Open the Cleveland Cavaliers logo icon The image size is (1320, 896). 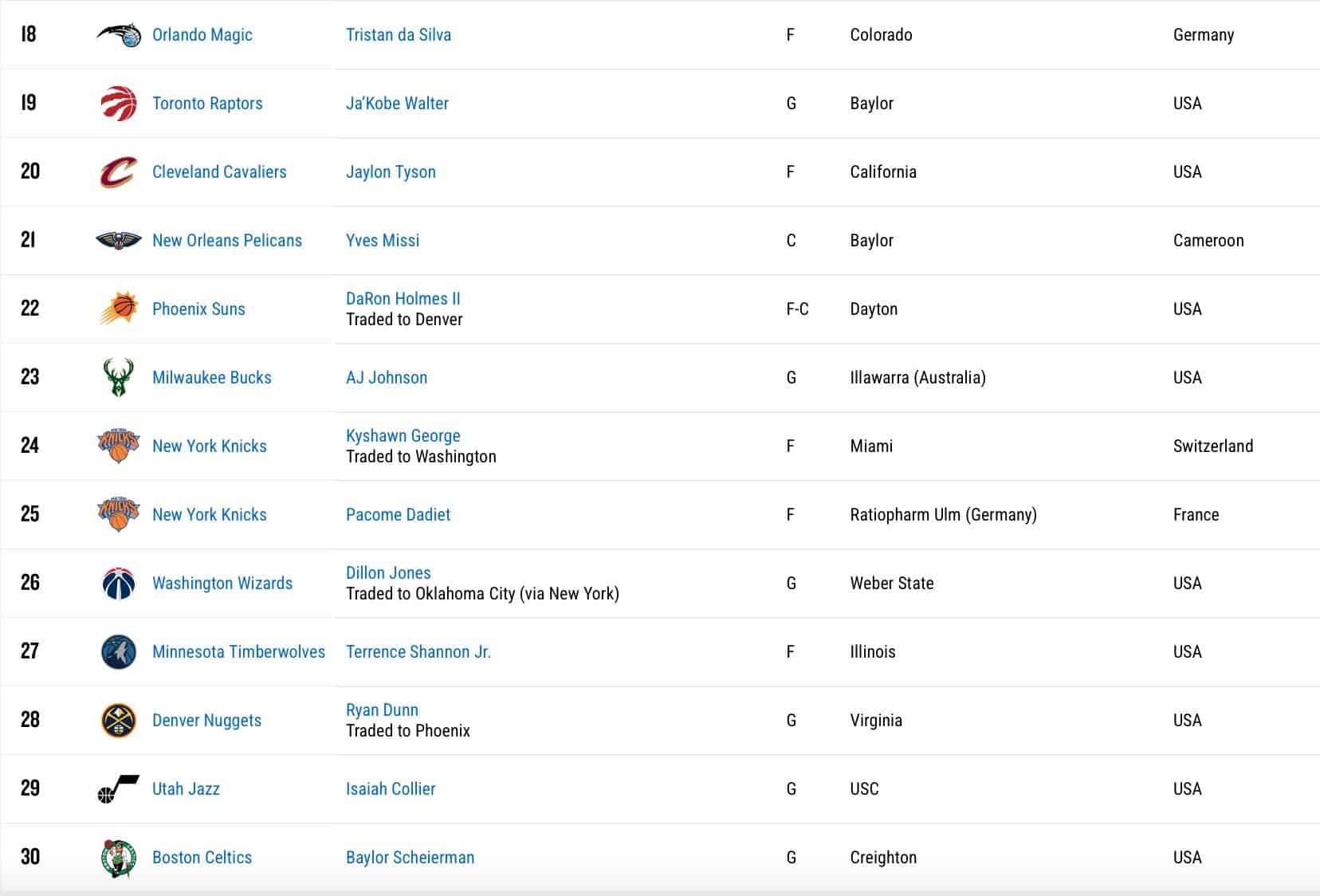[x=118, y=172]
